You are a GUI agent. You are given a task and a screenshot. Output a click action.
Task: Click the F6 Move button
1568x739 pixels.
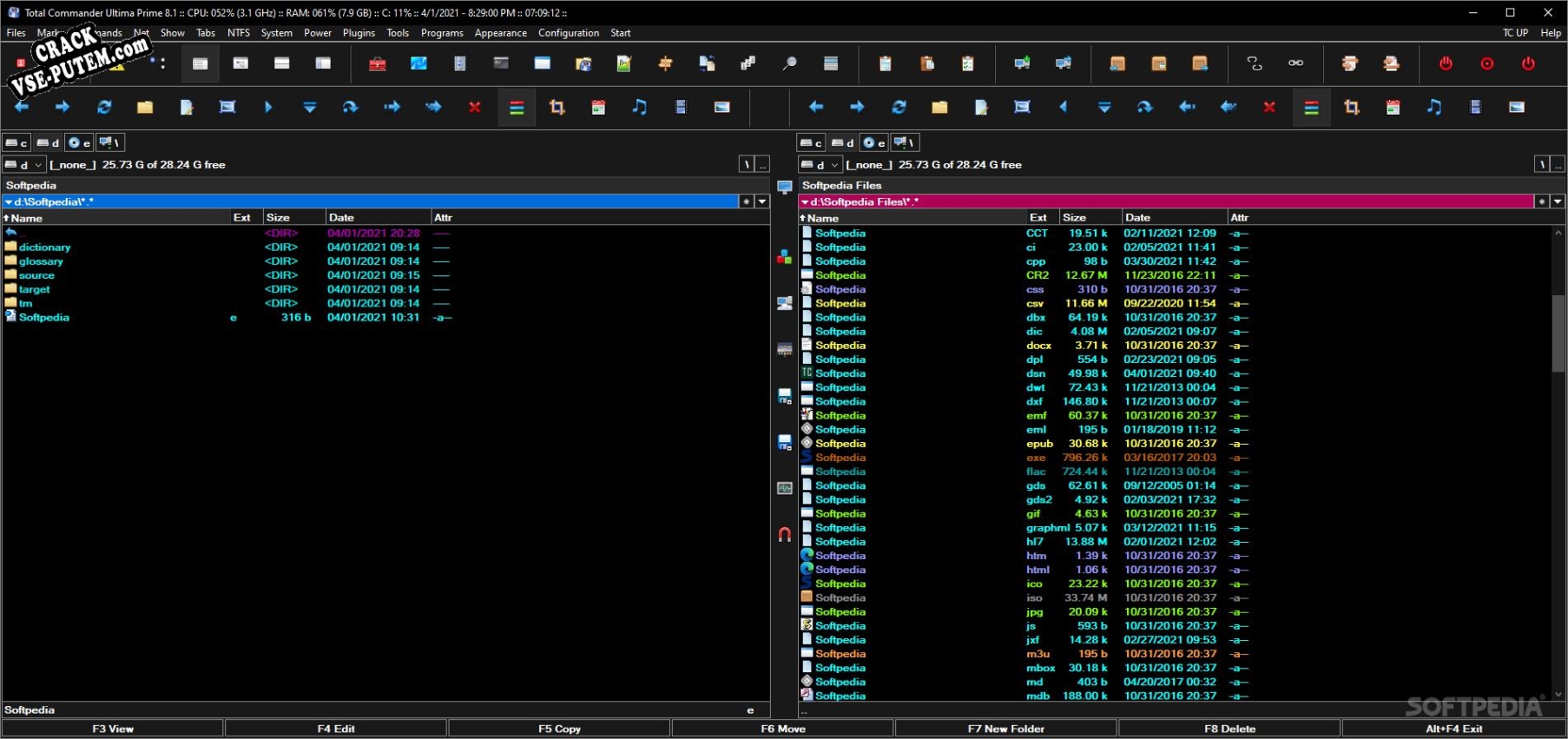(783, 729)
